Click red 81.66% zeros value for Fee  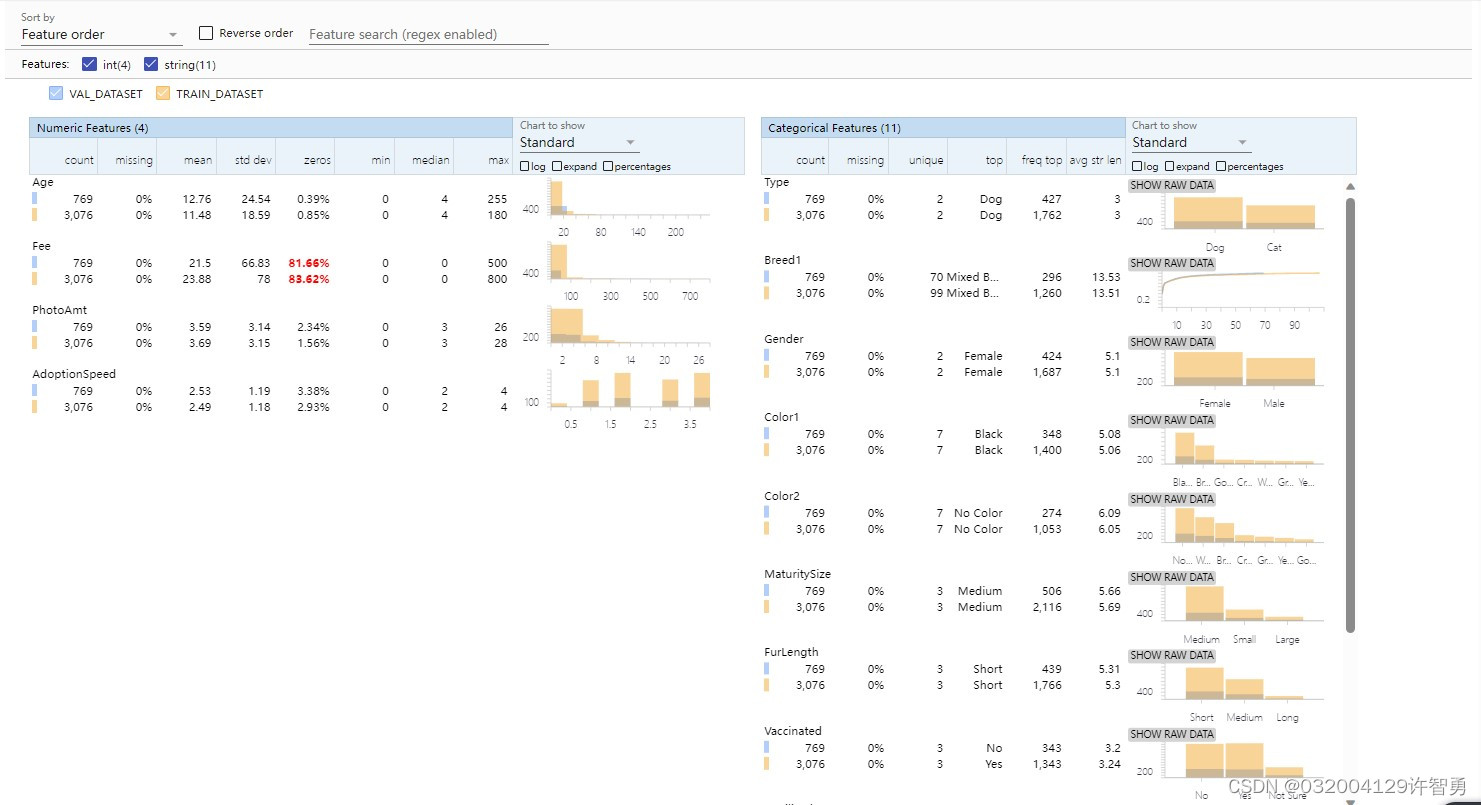pos(309,263)
